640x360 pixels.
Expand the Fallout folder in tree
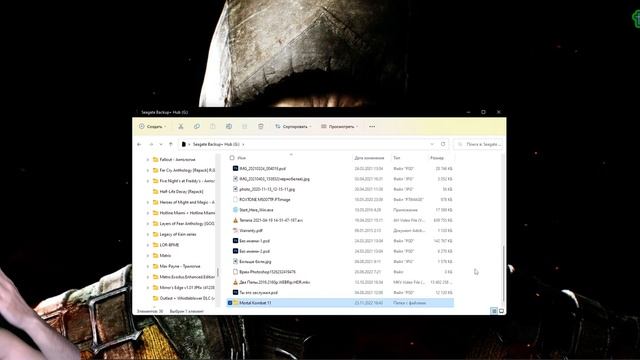pyautogui.click(x=148, y=160)
